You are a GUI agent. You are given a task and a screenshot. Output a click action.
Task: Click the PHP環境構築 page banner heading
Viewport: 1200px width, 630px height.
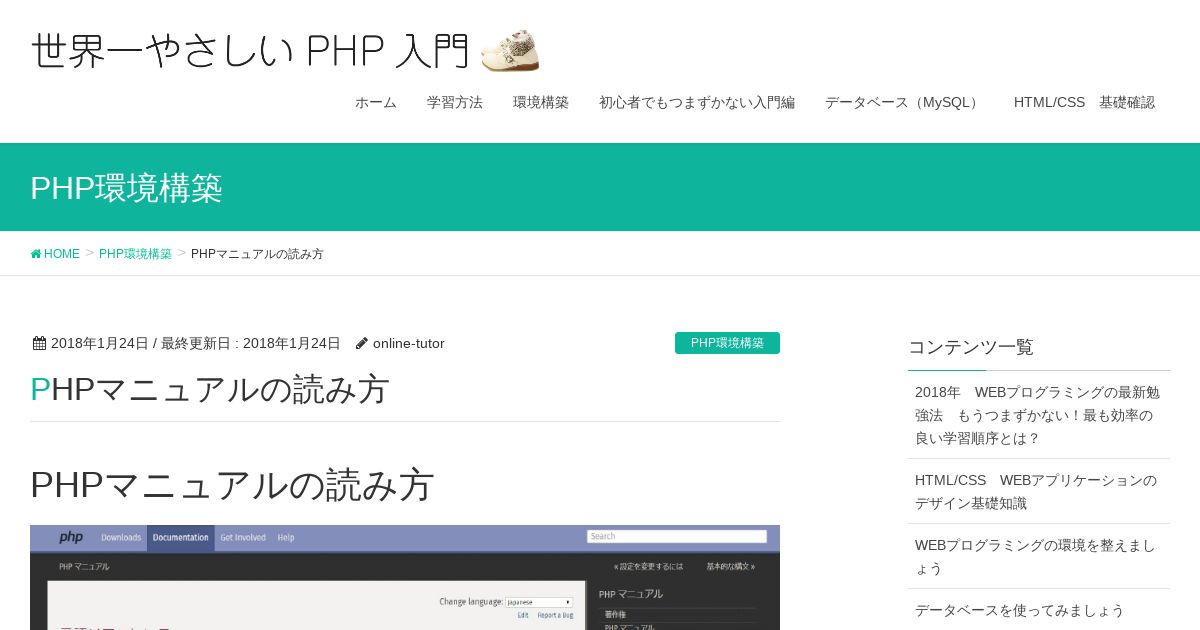(x=126, y=187)
